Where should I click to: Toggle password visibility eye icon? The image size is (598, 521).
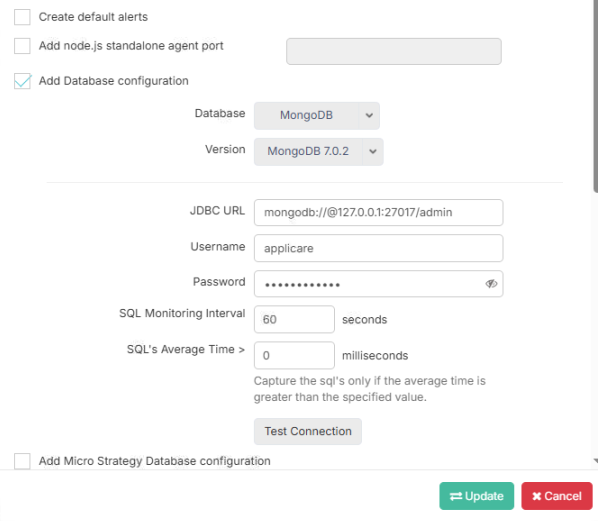491,283
